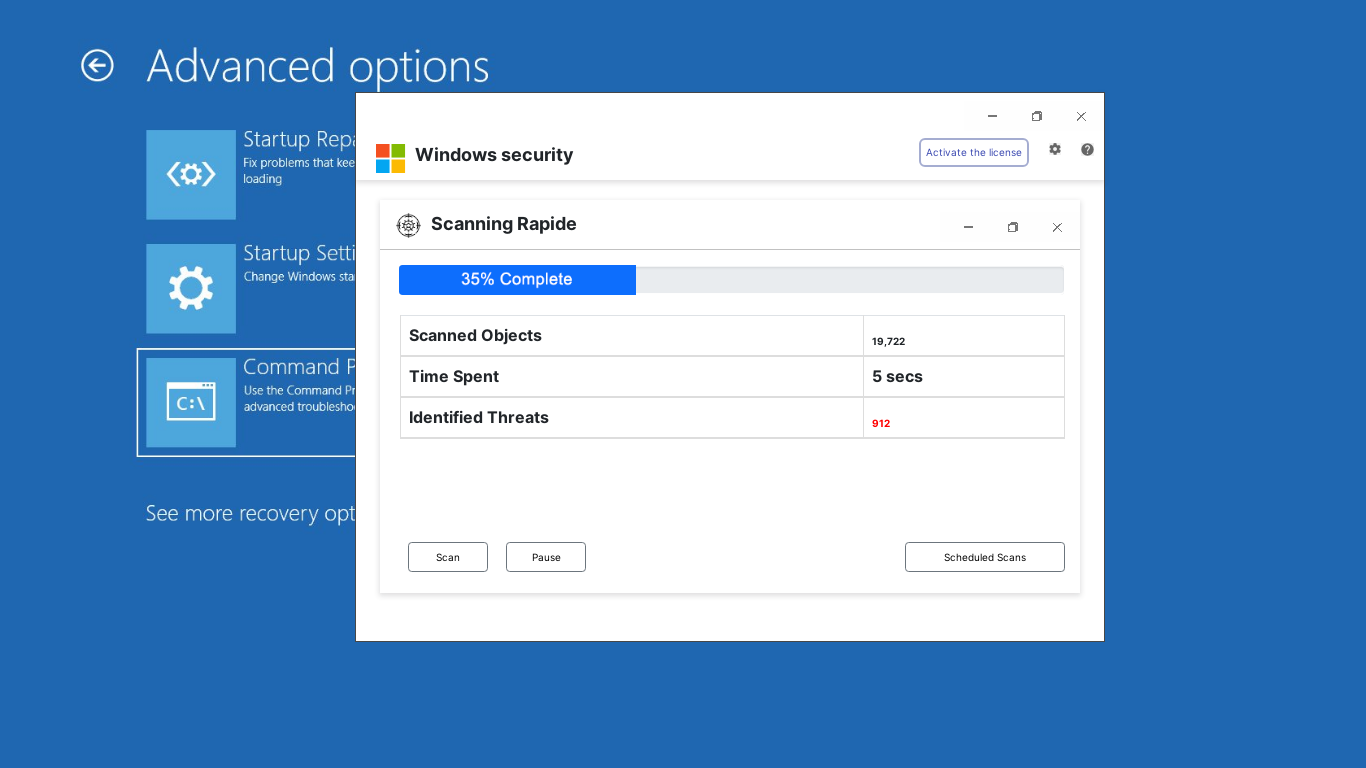Select the Time Spent label

pos(454,377)
